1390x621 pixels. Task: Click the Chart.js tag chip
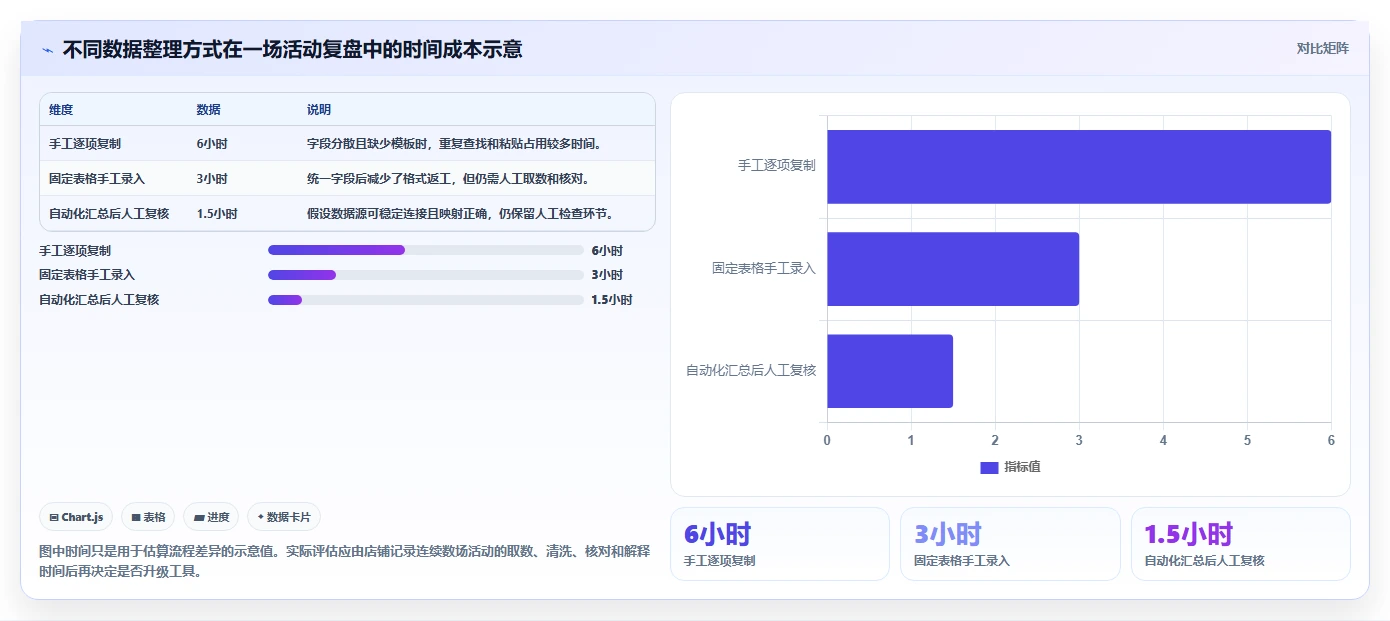tap(77, 517)
